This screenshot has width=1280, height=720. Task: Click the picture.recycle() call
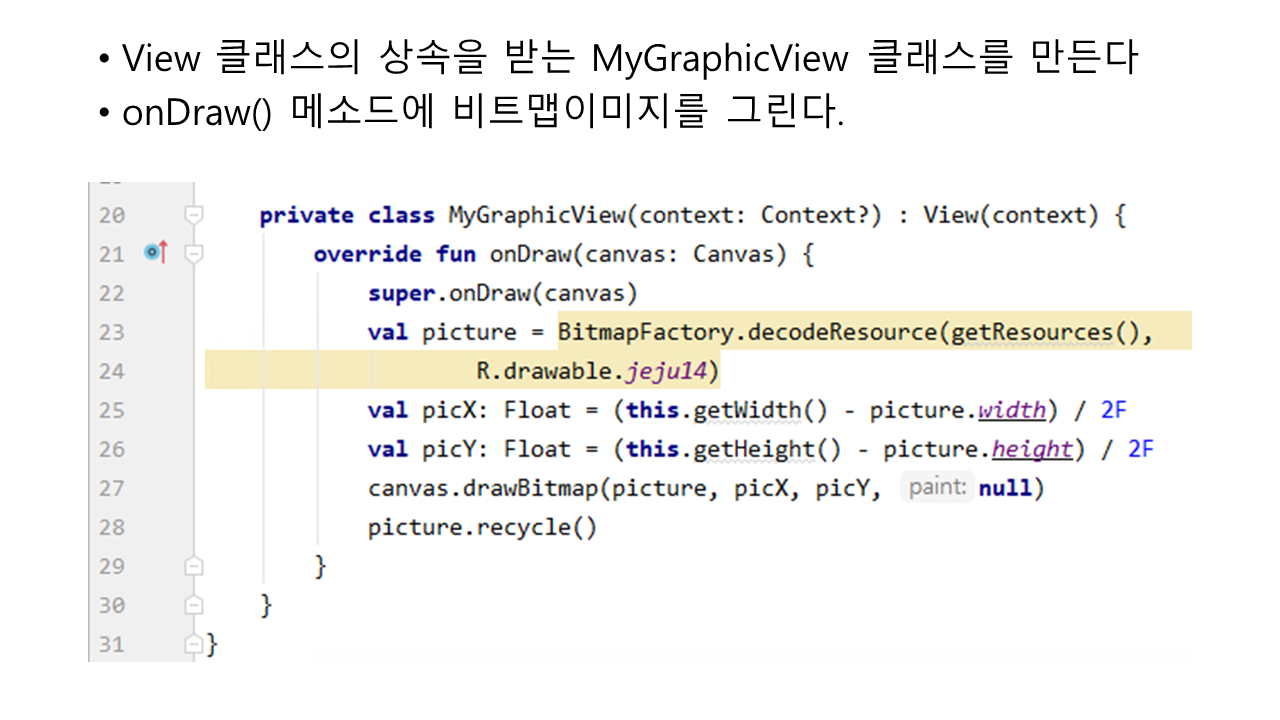482,527
